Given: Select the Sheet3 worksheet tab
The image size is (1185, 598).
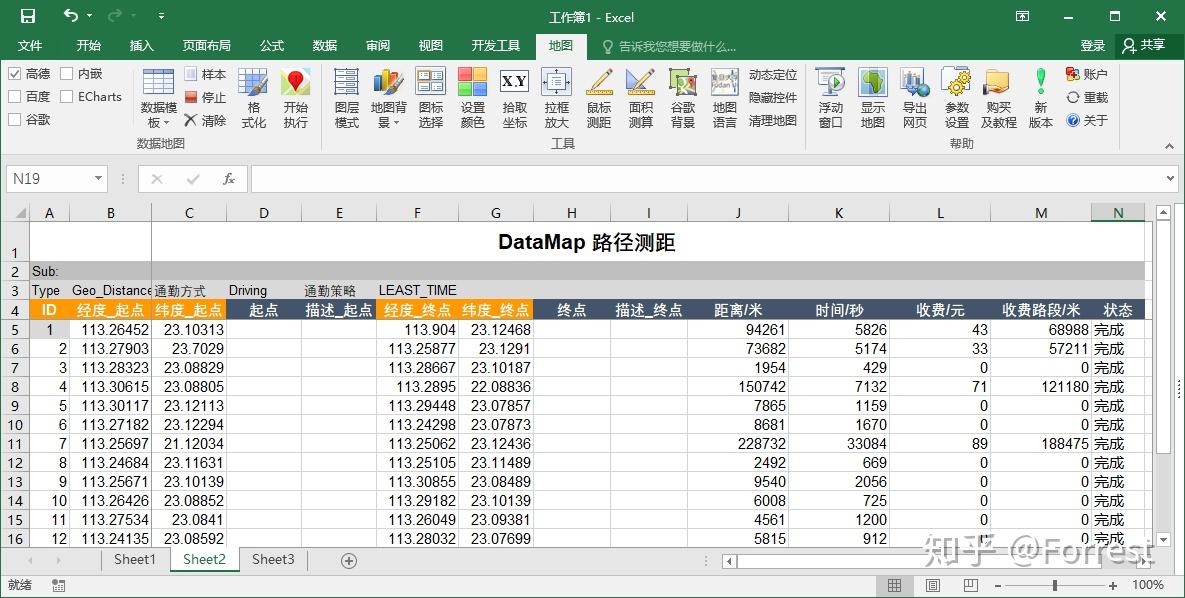Looking at the screenshot, I should click(272, 560).
